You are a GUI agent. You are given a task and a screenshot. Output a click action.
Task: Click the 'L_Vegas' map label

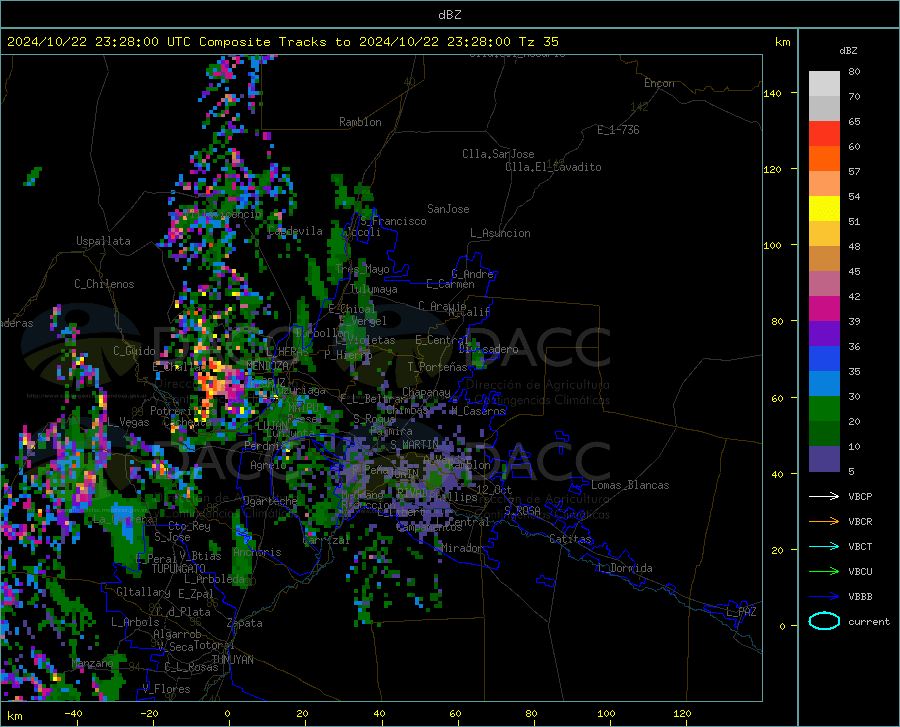coord(129,422)
